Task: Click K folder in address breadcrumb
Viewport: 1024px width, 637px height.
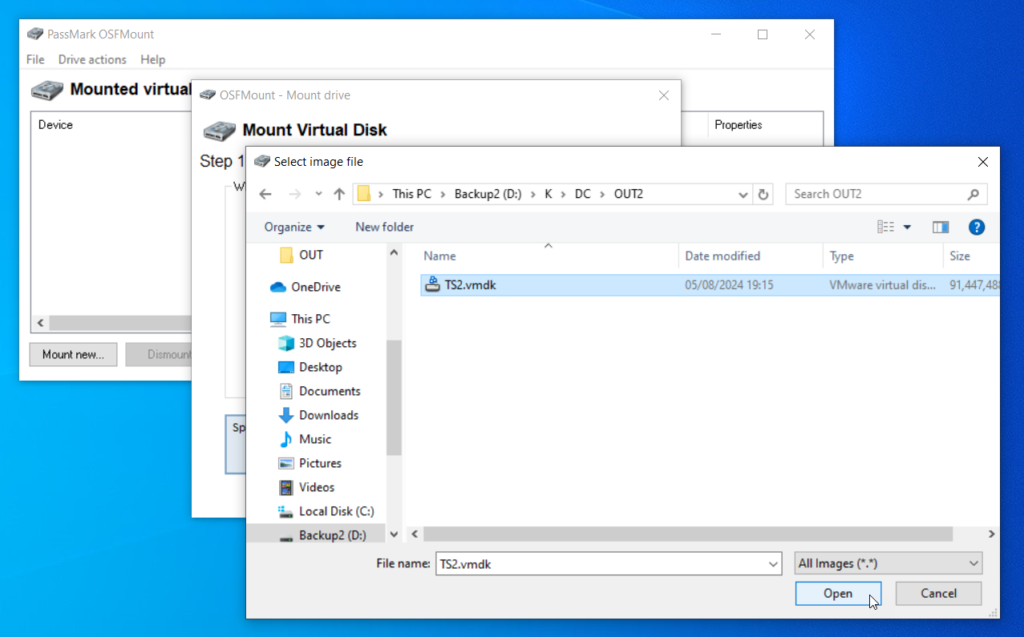Action: coord(548,194)
